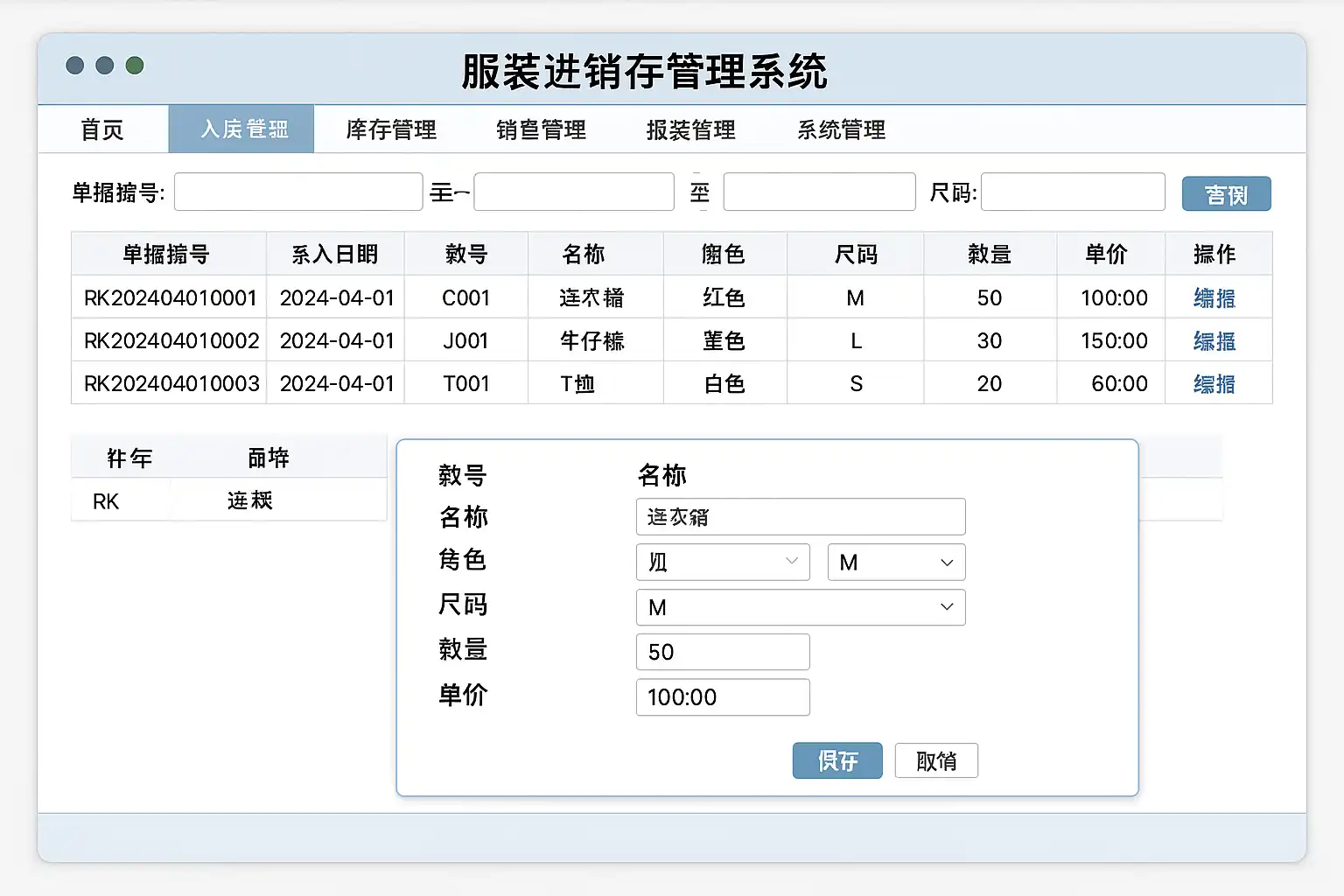The height and width of the screenshot is (896, 1344).
Task: Click the 单据编号 search input field
Action: (298, 192)
